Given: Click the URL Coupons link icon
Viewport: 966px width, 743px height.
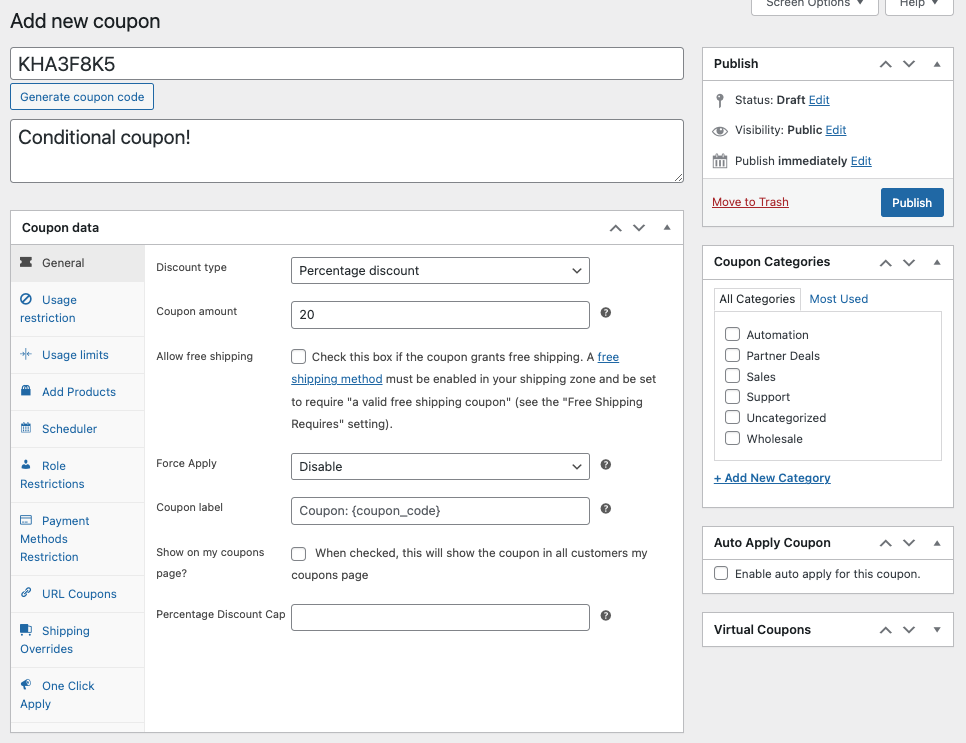Looking at the screenshot, I should 26,593.
